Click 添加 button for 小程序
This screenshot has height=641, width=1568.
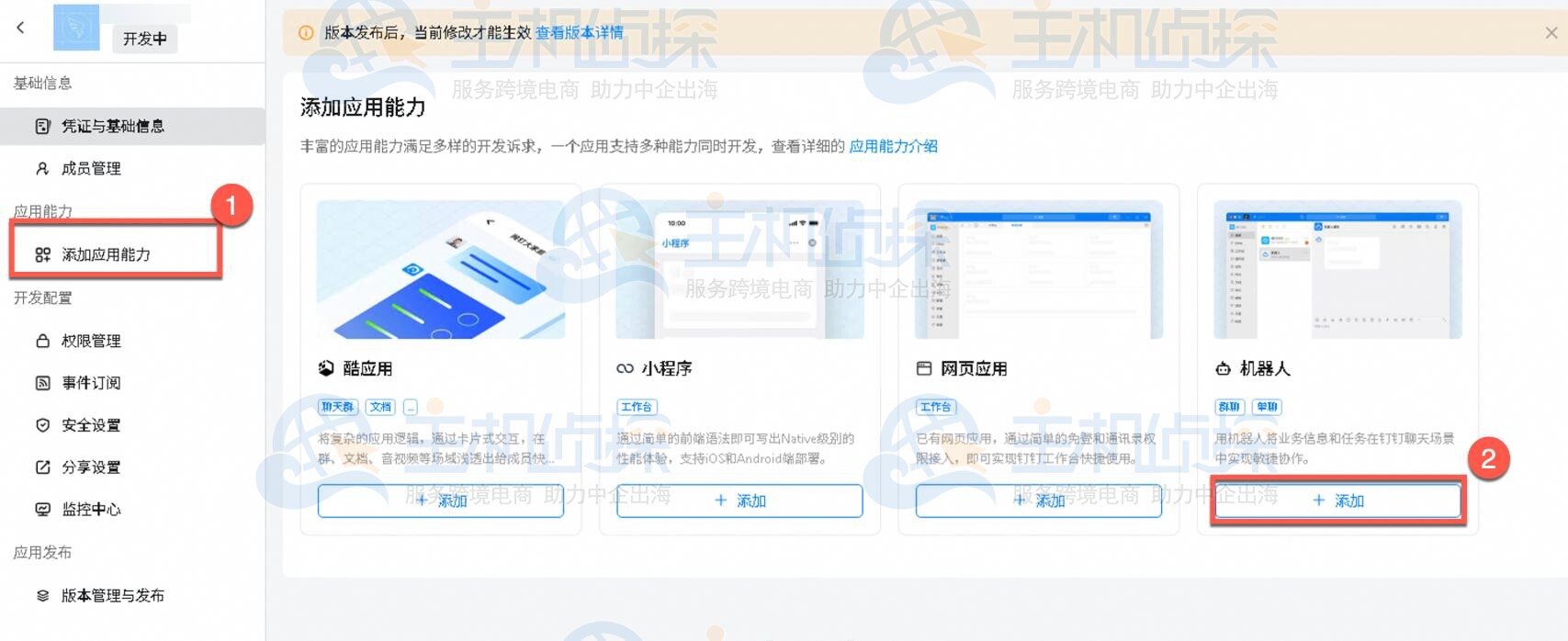point(739,500)
